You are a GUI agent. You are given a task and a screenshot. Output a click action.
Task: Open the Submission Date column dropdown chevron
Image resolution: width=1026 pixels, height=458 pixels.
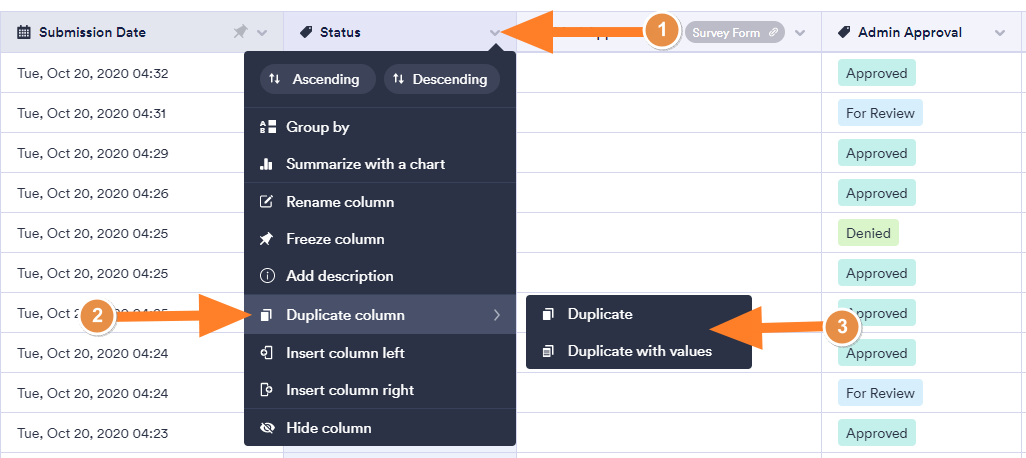[262, 33]
